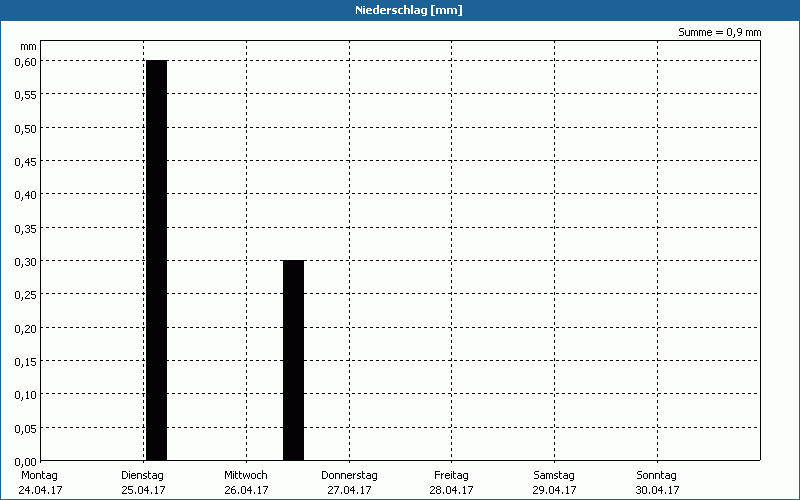The height and width of the screenshot is (500, 800).
Task: Click the 'Montag' day label
Action: point(39,475)
